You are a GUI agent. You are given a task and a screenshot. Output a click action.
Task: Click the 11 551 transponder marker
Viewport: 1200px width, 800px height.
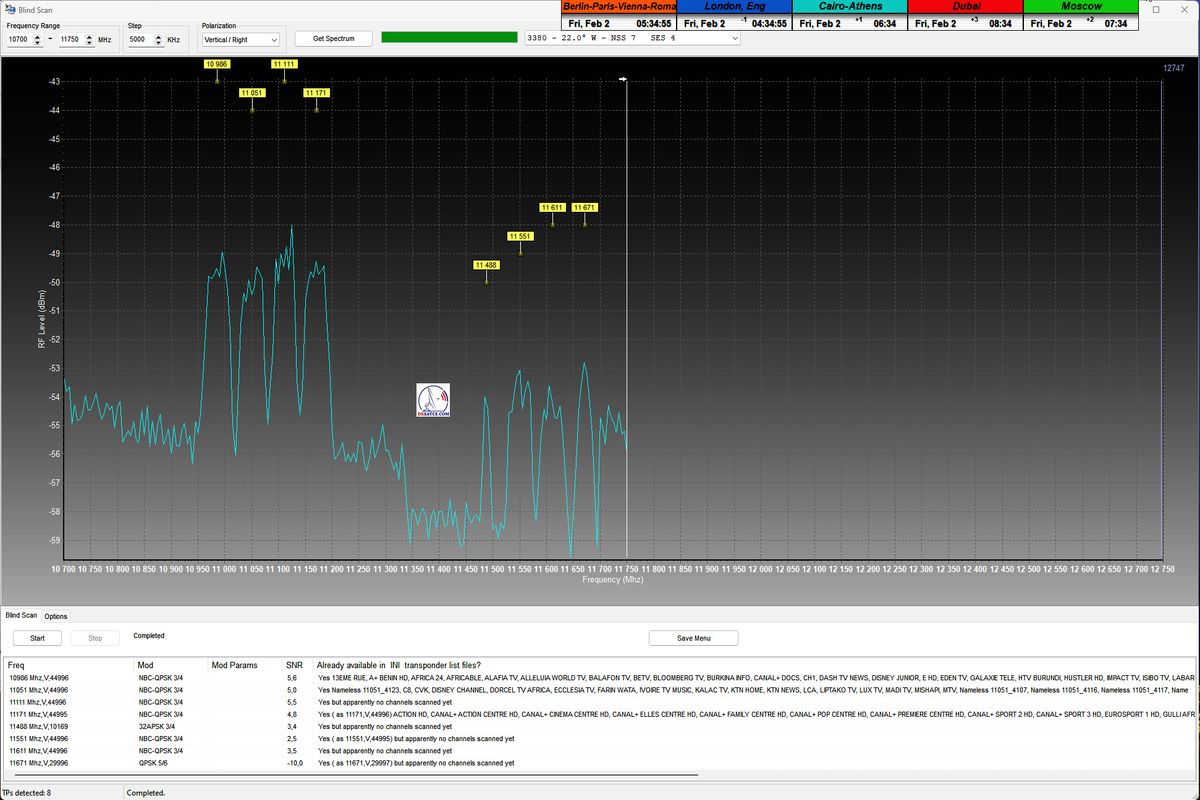click(x=520, y=237)
